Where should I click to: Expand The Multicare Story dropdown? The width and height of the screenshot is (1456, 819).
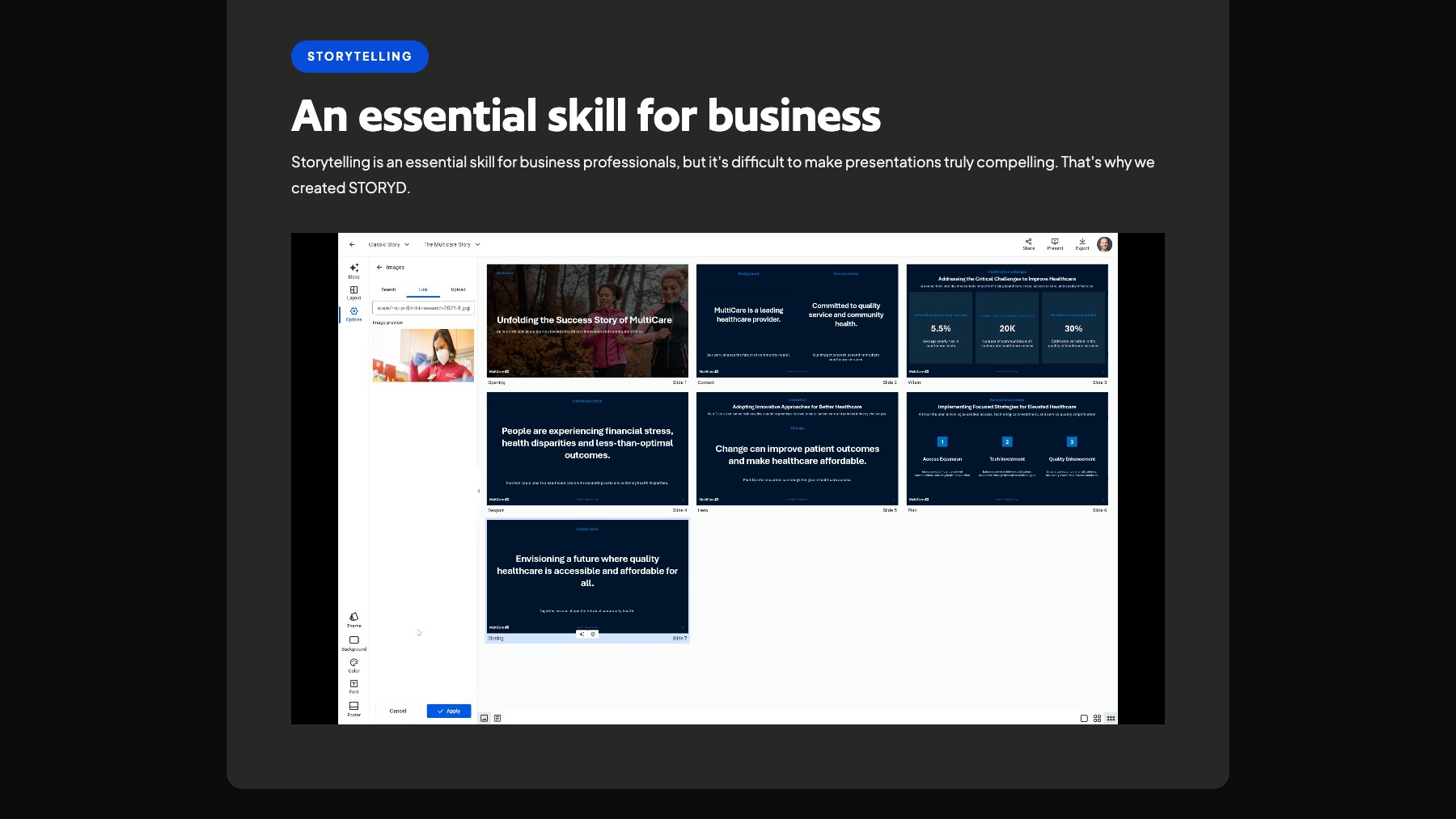click(x=452, y=244)
